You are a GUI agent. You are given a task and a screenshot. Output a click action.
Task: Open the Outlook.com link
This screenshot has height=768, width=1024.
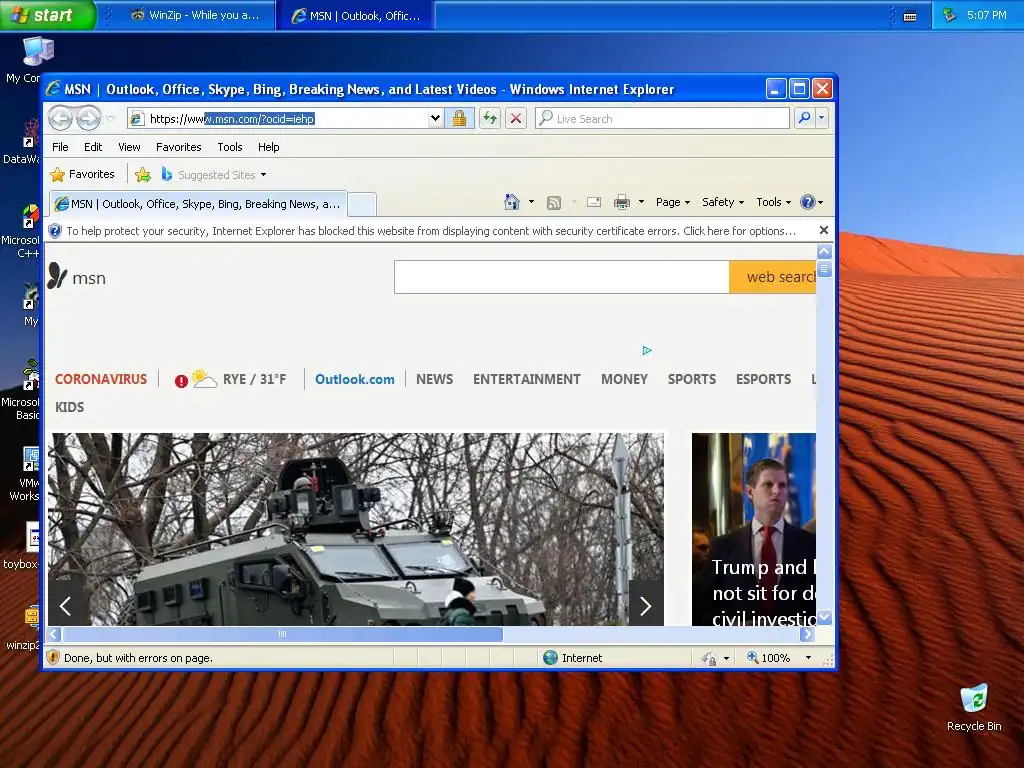355,379
